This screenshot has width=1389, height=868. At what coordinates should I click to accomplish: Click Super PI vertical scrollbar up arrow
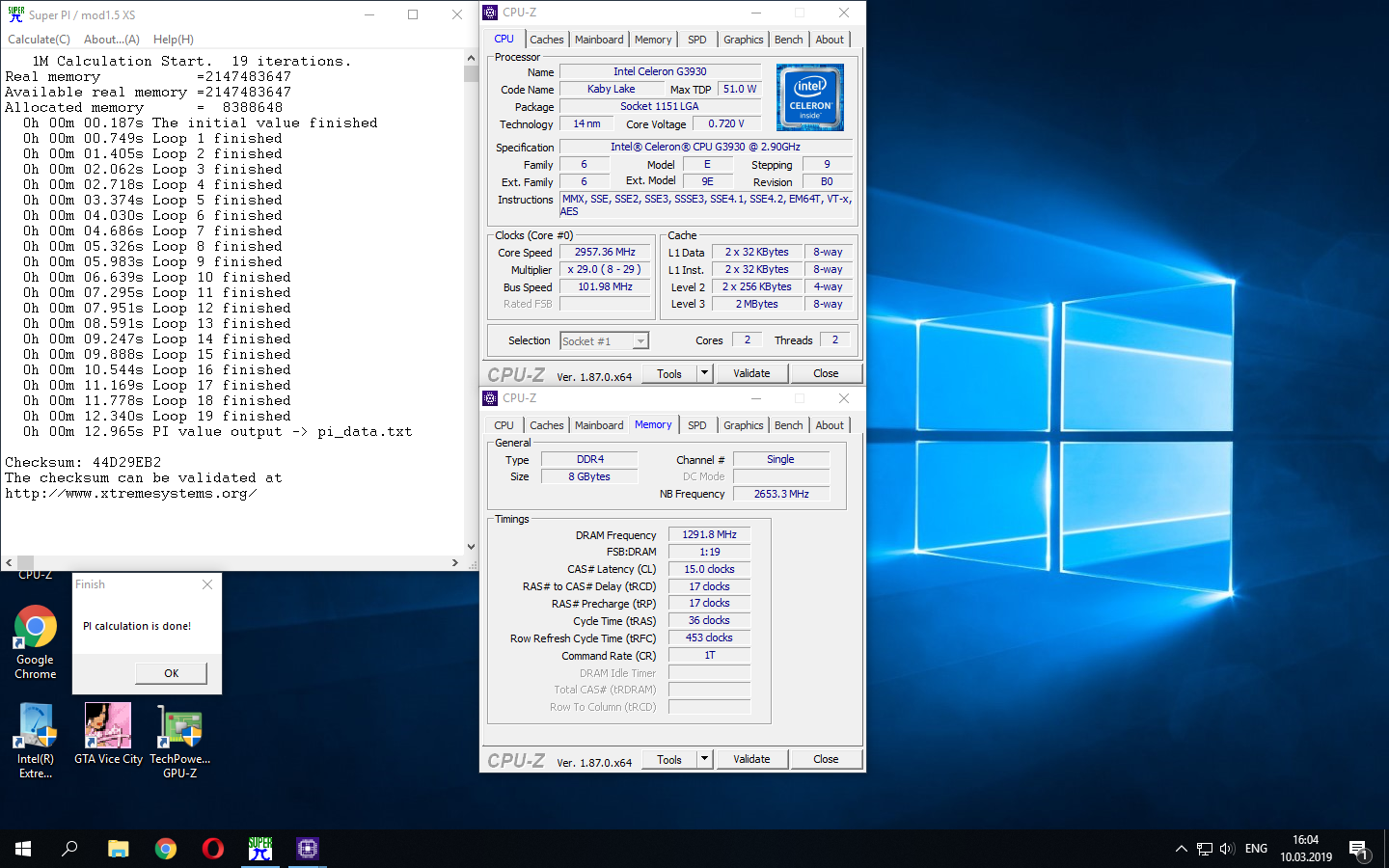471,57
